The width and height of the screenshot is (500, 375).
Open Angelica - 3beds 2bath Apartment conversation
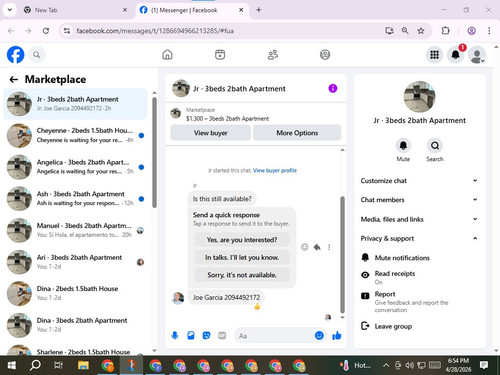coord(76,167)
